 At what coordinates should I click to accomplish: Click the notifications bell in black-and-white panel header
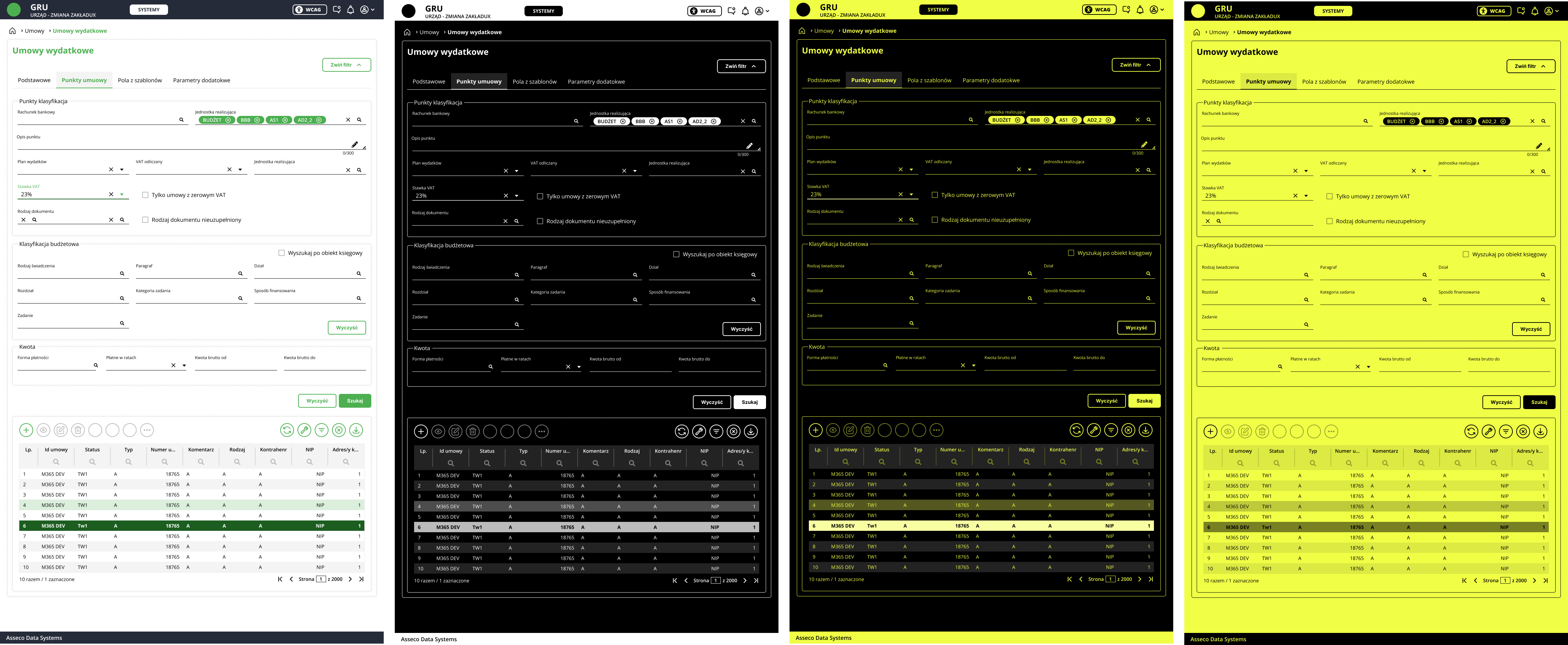pyautogui.click(x=745, y=11)
